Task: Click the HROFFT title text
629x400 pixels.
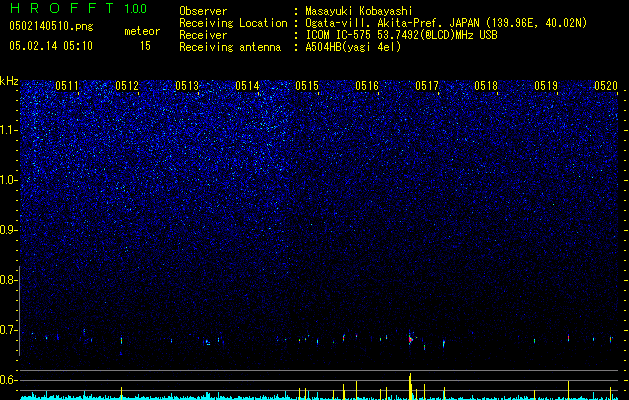Action: 62,8
